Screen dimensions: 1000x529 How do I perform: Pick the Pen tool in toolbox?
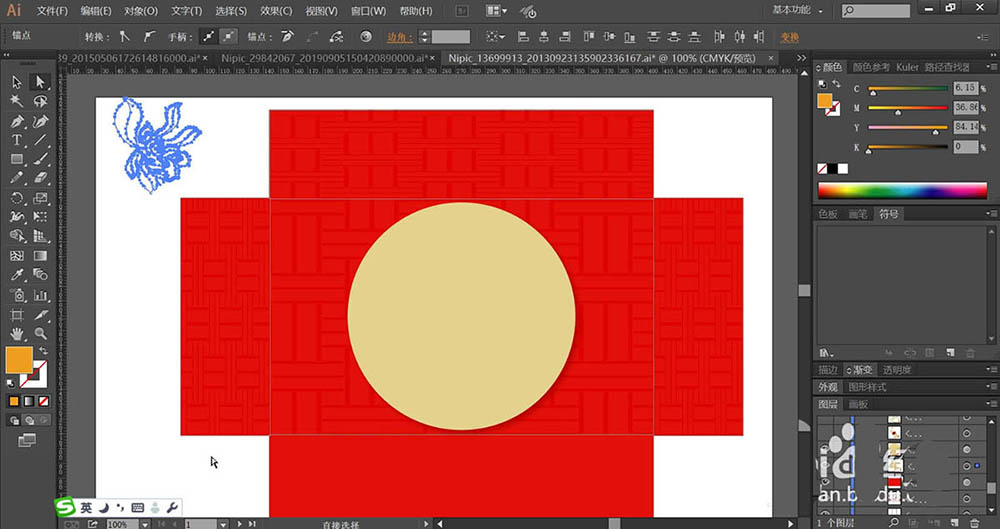17,121
